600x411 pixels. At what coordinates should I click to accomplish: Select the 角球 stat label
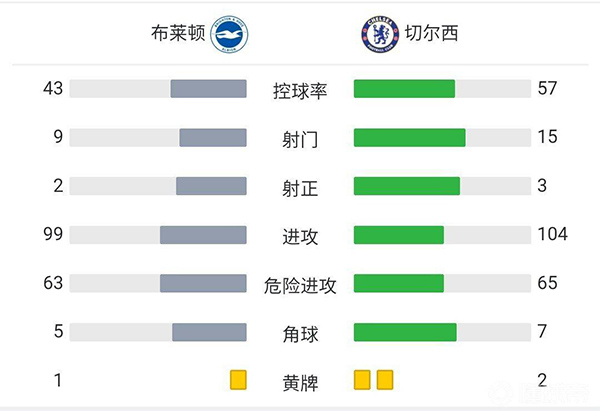300,333
